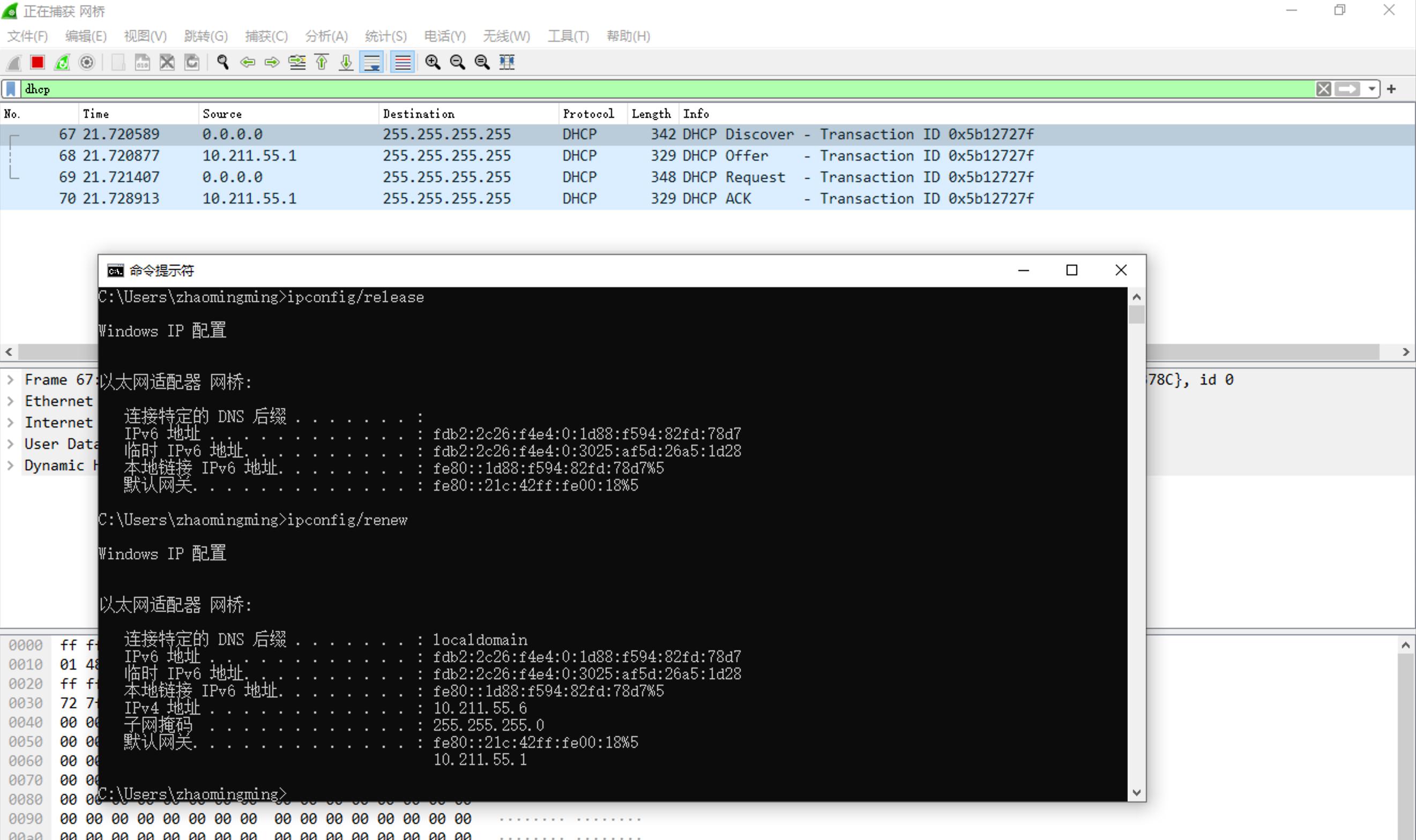Screen dimensions: 1416x840
Task: Go to the first packet
Action: tap(322, 62)
